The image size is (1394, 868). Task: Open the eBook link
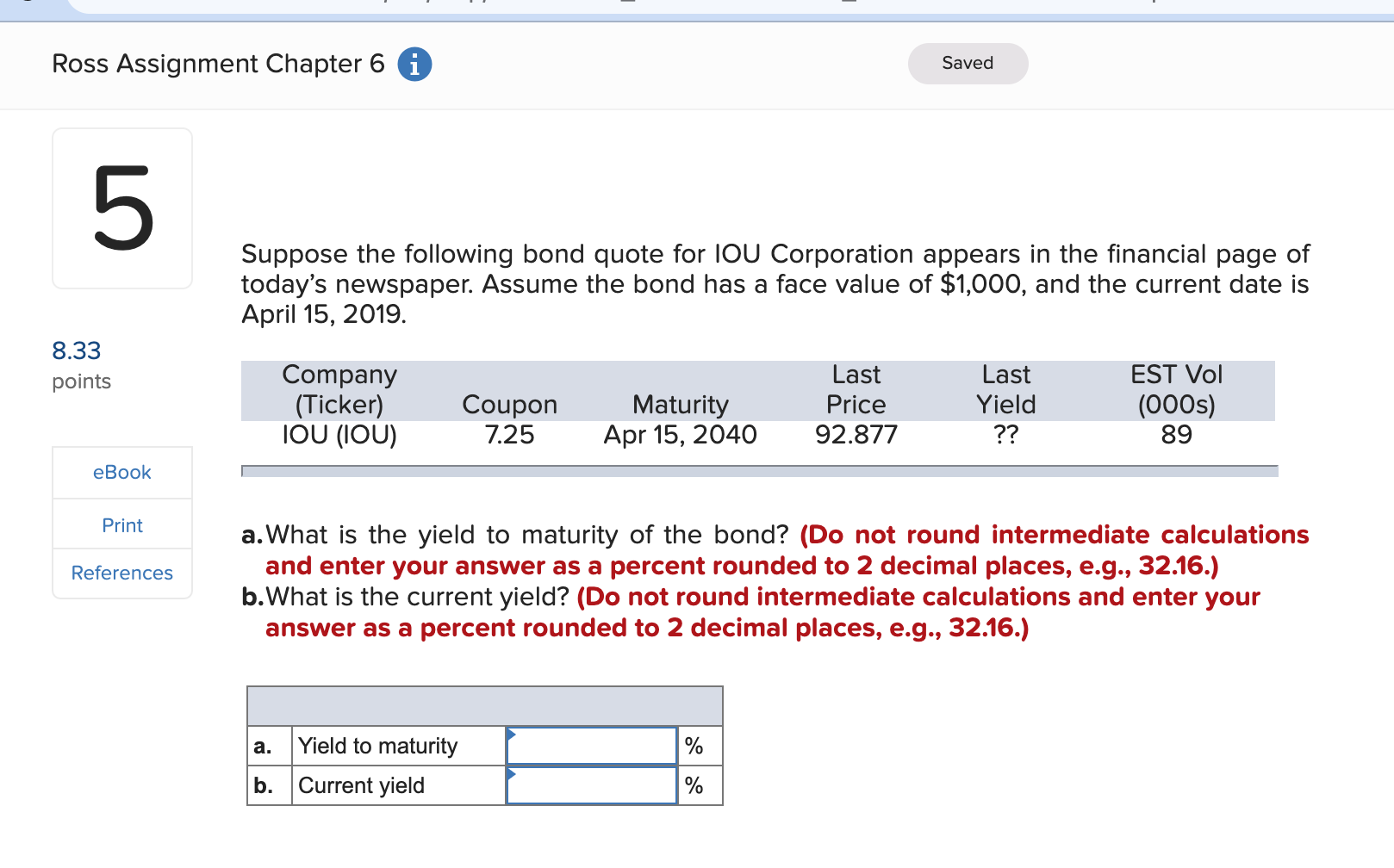(121, 472)
